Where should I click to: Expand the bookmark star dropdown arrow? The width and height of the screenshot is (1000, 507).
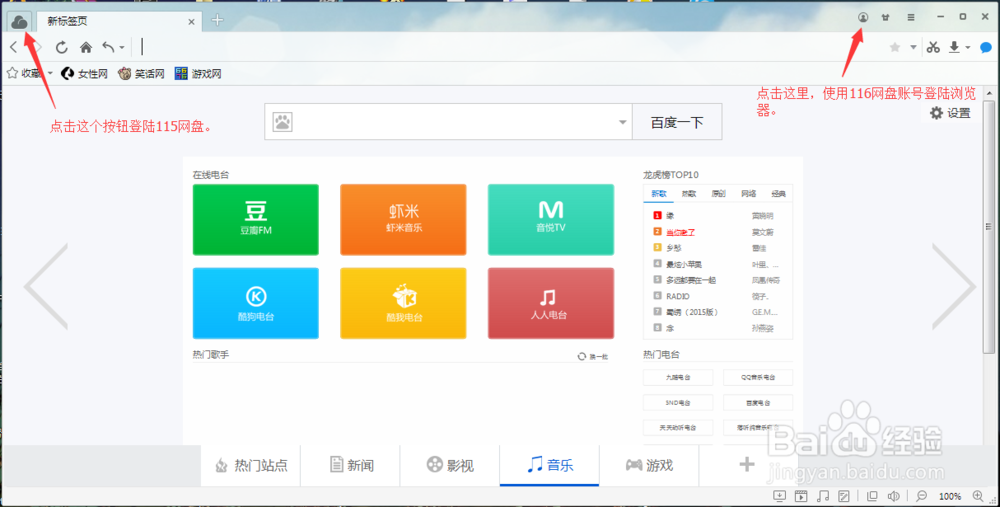[x=913, y=47]
